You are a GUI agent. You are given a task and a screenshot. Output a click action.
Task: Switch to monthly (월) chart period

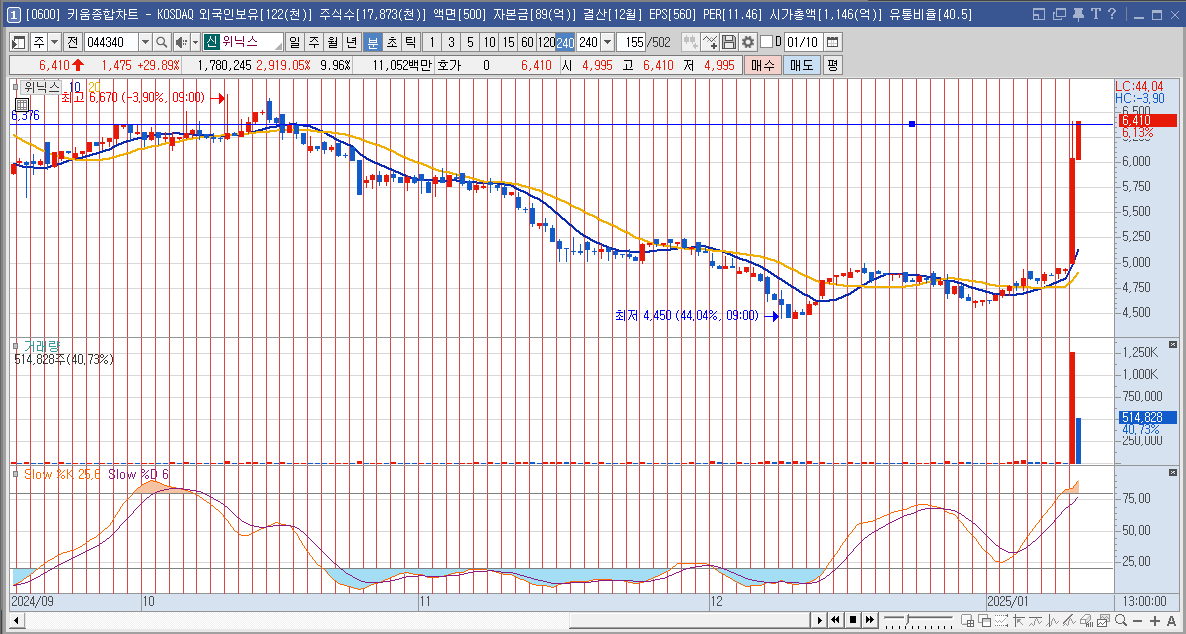tap(332, 42)
